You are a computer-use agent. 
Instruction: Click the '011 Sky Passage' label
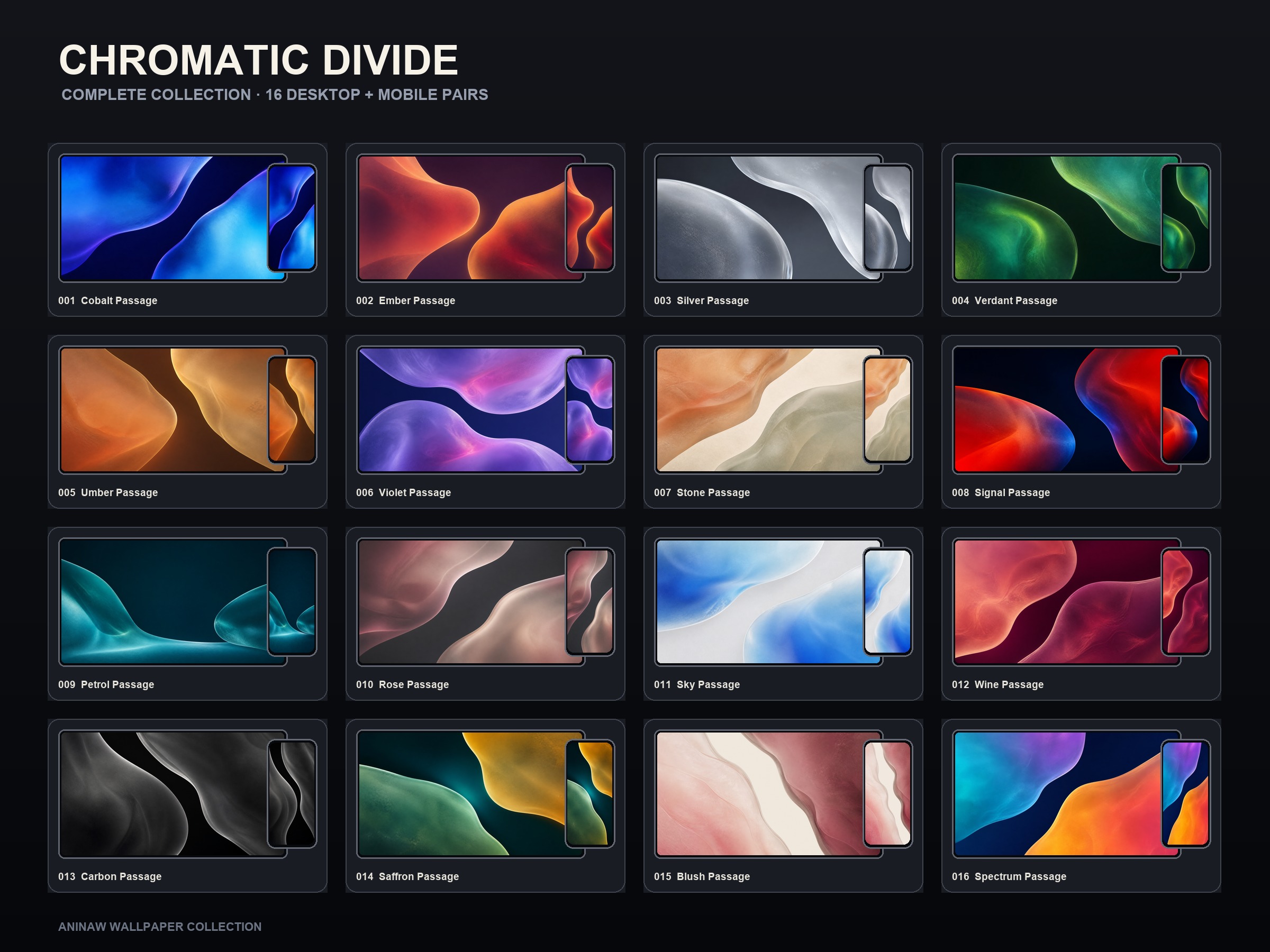tap(696, 684)
